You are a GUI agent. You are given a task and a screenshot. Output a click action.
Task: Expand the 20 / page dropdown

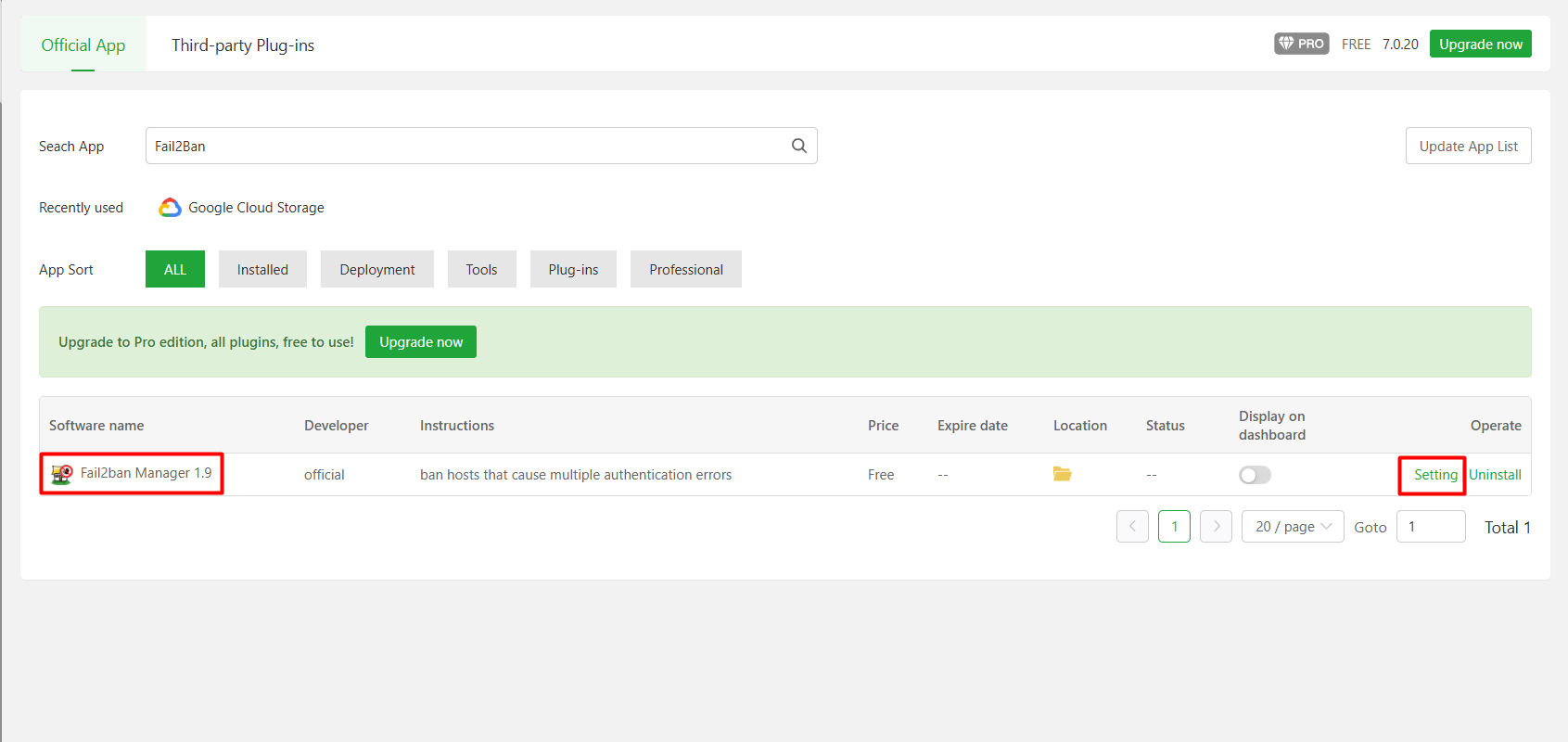(x=1293, y=526)
